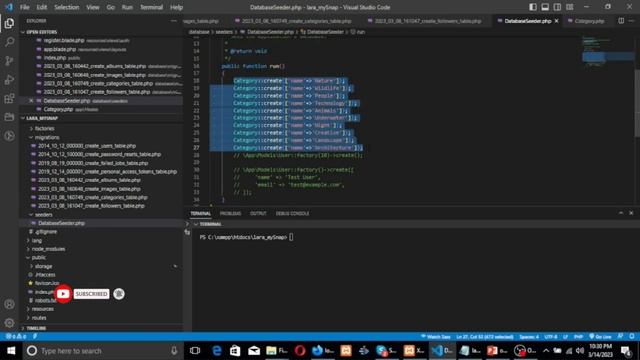Expand the resources folder

tap(42, 309)
